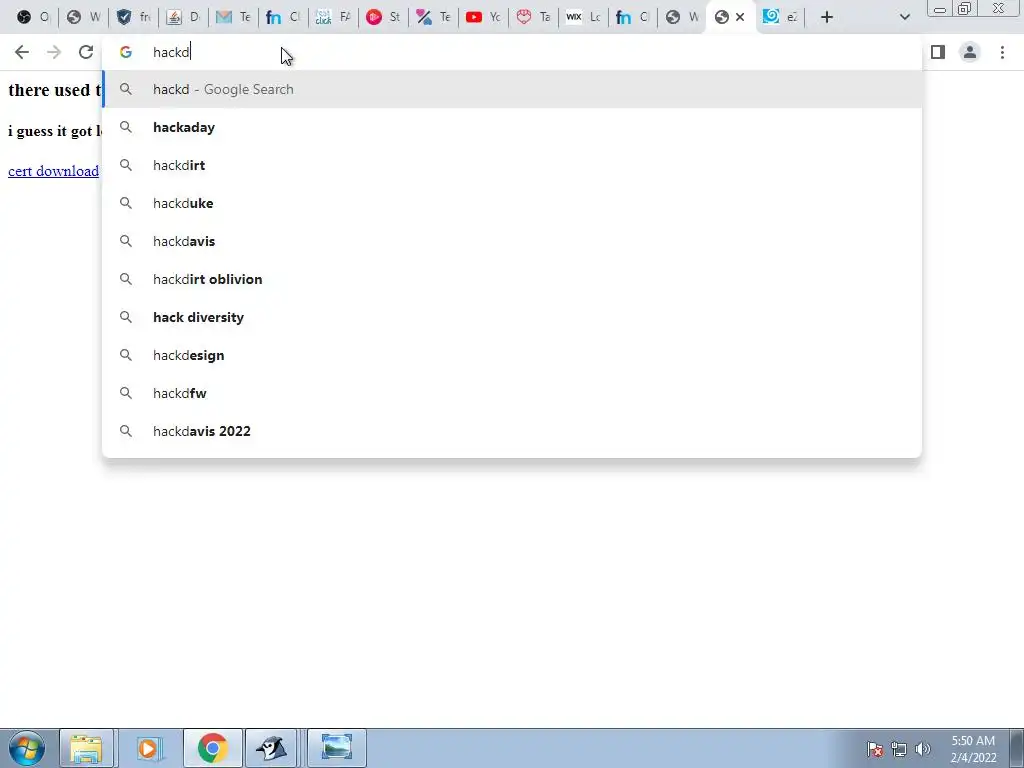Viewport: 1024px width, 768px height.
Task: Click the address bar containing 'hackd'
Action: coord(512,52)
